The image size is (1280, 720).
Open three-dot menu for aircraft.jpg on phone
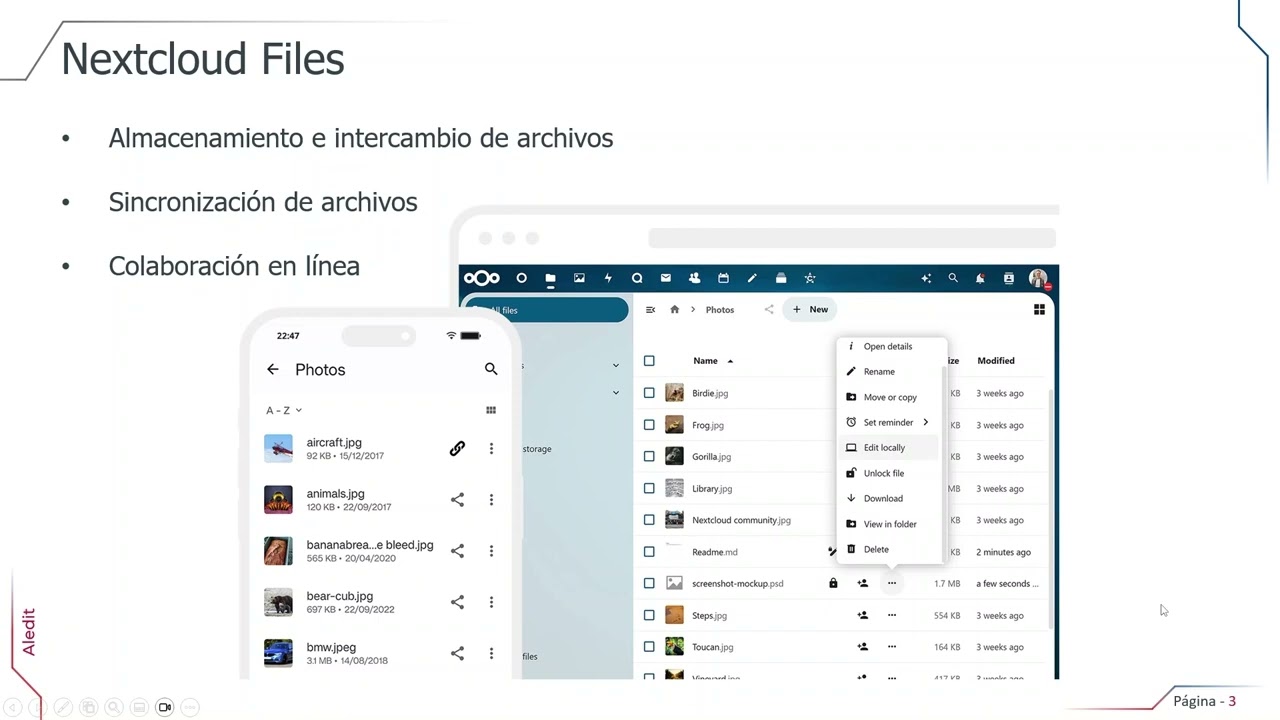(x=491, y=449)
